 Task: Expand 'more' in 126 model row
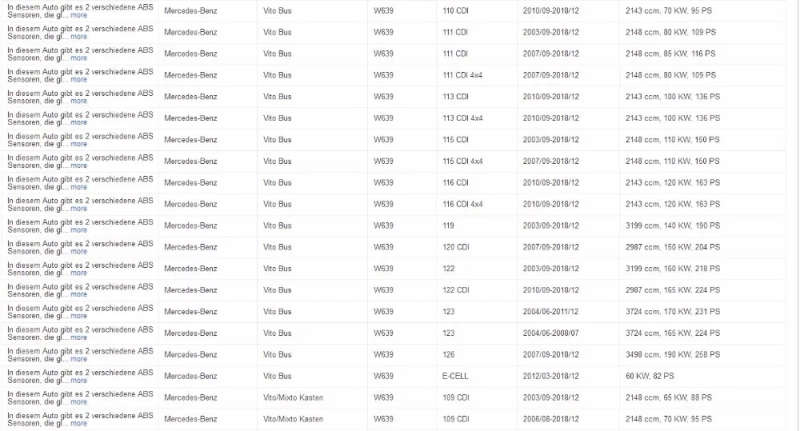tap(79, 359)
